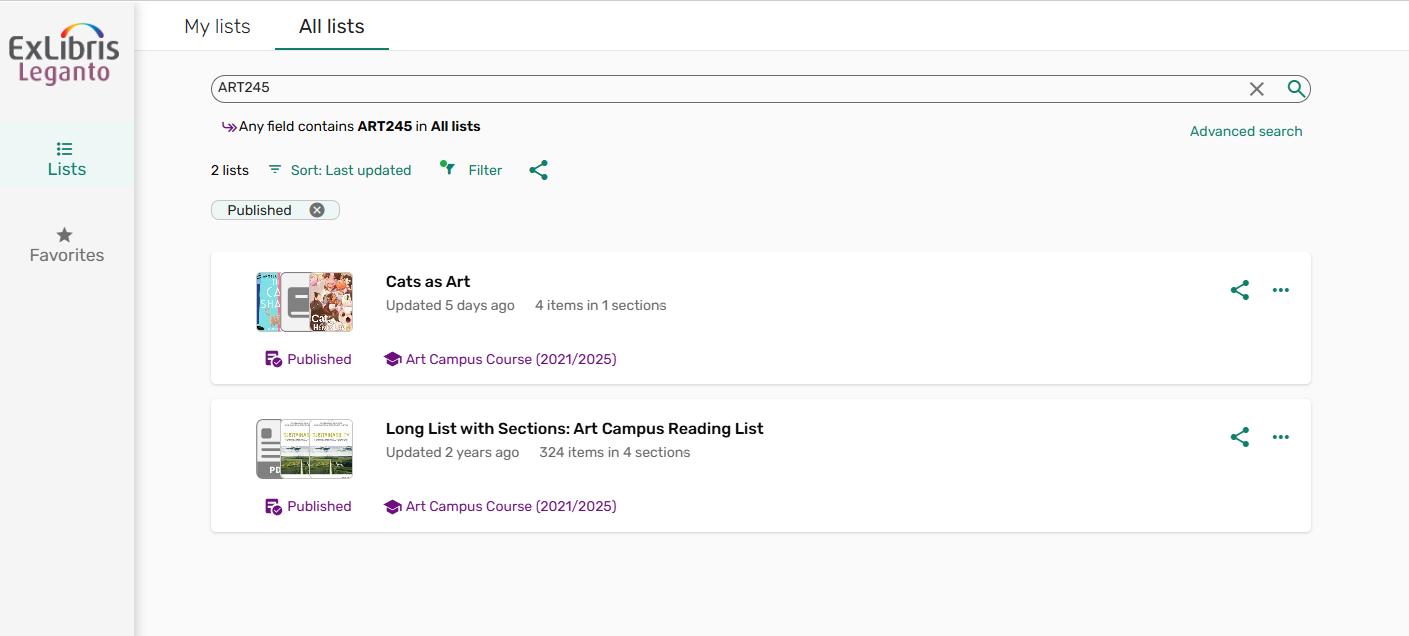Click the Cats as Art cover thumbnail
The width and height of the screenshot is (1409, 636).
click(305, 302)
